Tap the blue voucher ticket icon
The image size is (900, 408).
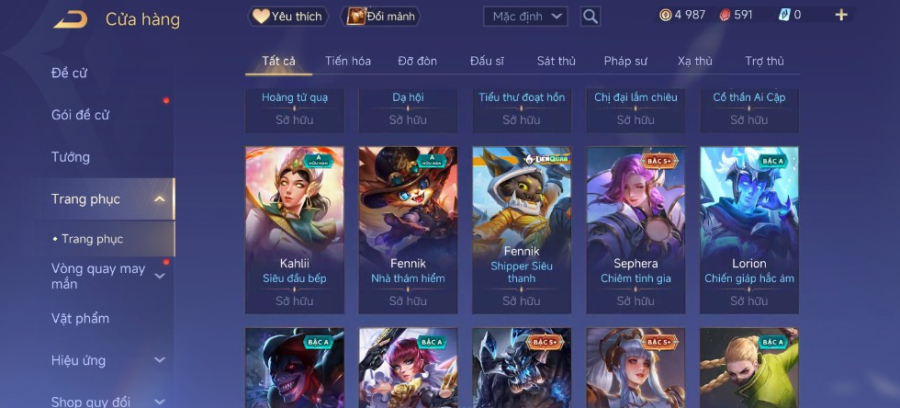click(x=785, y=15)
